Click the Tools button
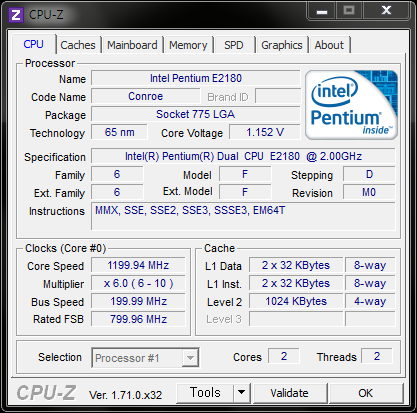The width and height of the screenshot is (417, 413). [205, 393]
